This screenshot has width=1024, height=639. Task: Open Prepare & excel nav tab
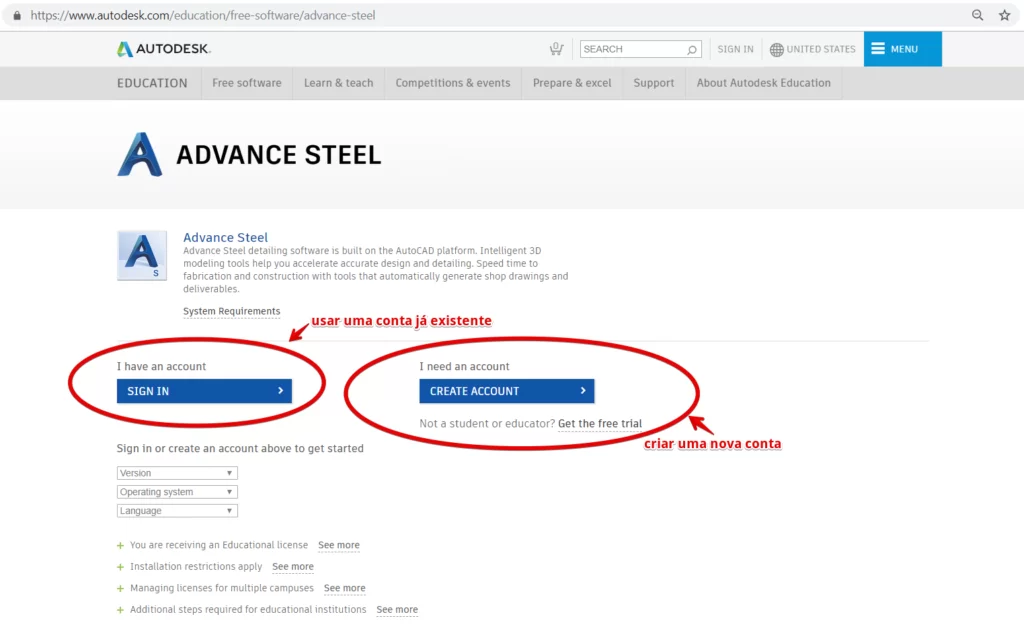coord(572,83)
